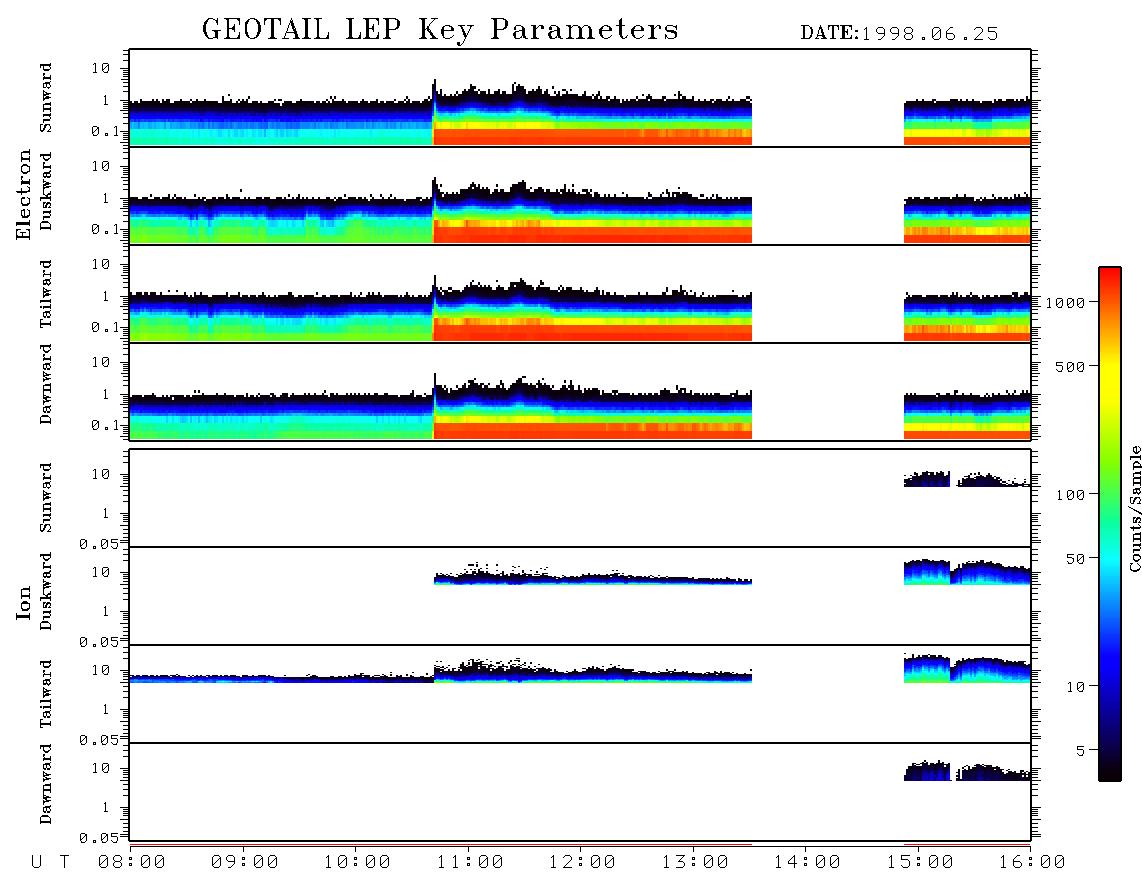Select the DATE:1998.06.25 label
The width and height of the screenshot is (1142, 880).
pyautogui.click(x=899, y=34)
